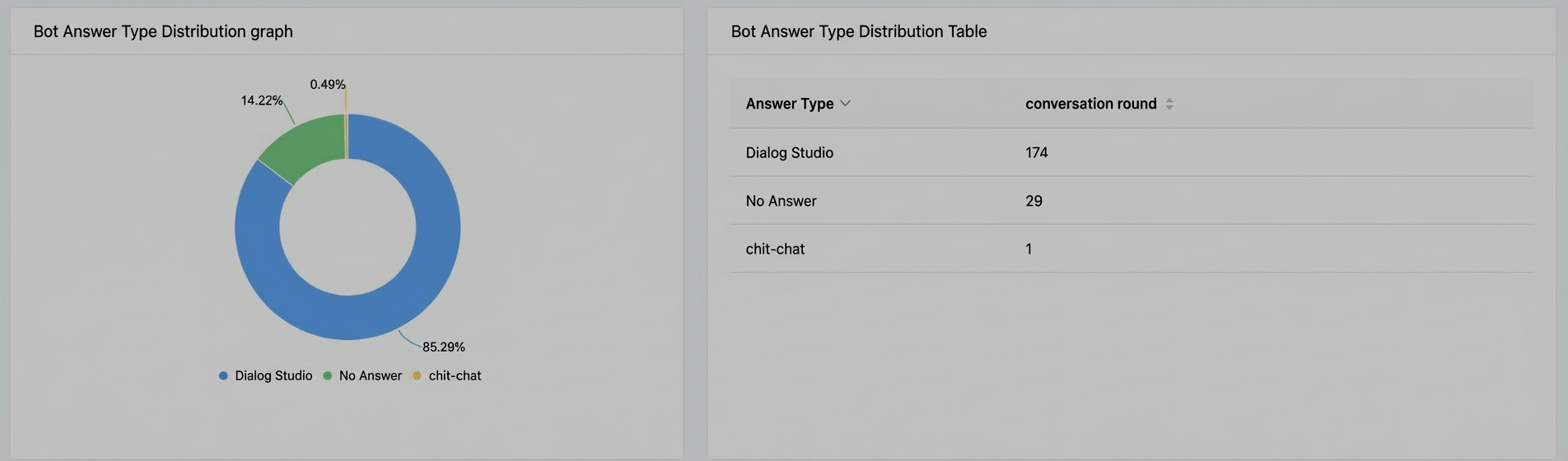This screenshot has height=461, width=1568.
Task: Open Answer Type column header filter
Action: click(798, 104)
